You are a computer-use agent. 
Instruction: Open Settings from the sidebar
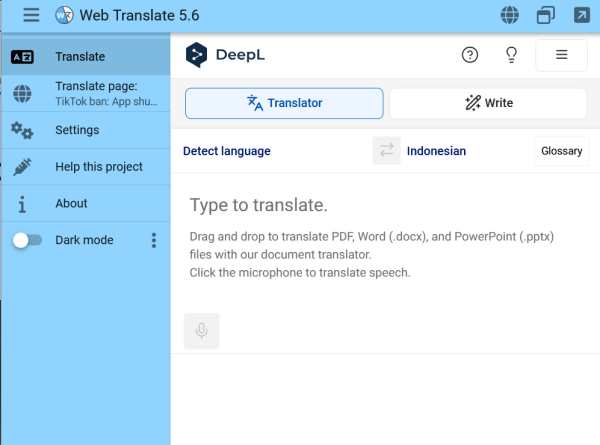(86, 130)
